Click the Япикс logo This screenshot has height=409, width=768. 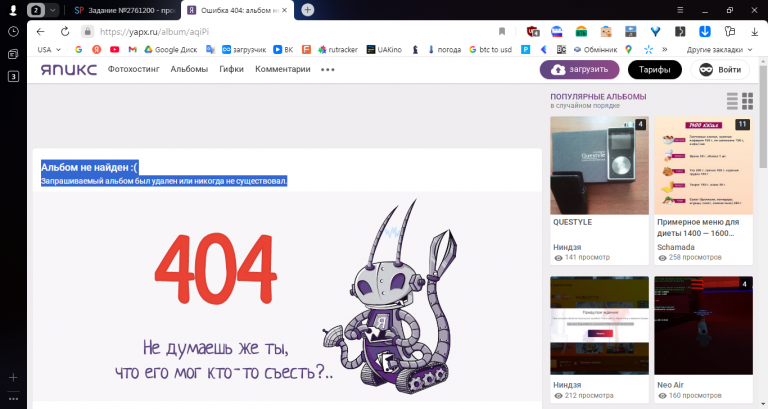[69, 70]
